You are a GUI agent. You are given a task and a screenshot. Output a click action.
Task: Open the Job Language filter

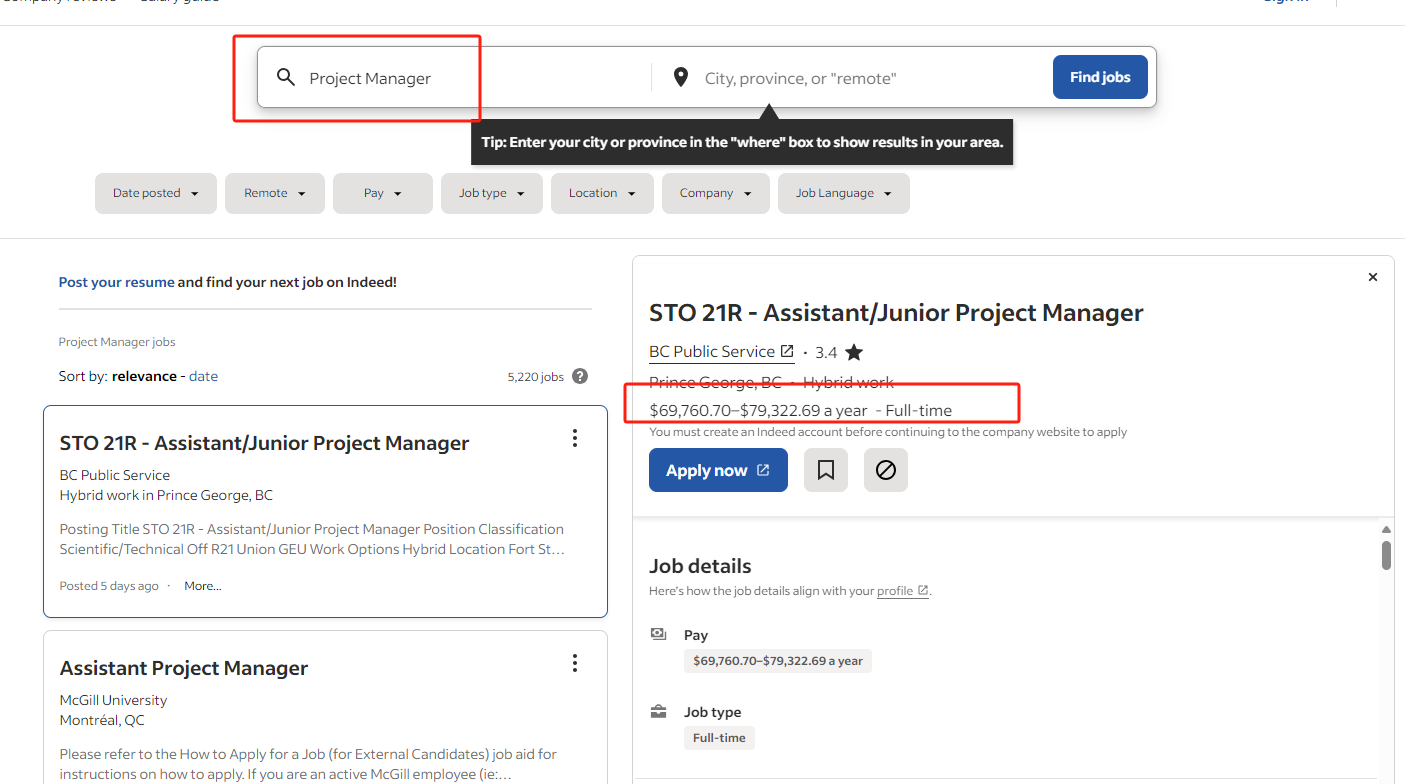point(844,193)
